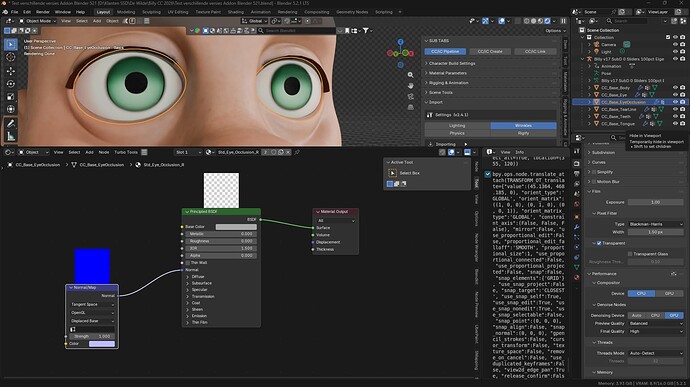Click the new scene icon beside Scene field

point(622,12)
